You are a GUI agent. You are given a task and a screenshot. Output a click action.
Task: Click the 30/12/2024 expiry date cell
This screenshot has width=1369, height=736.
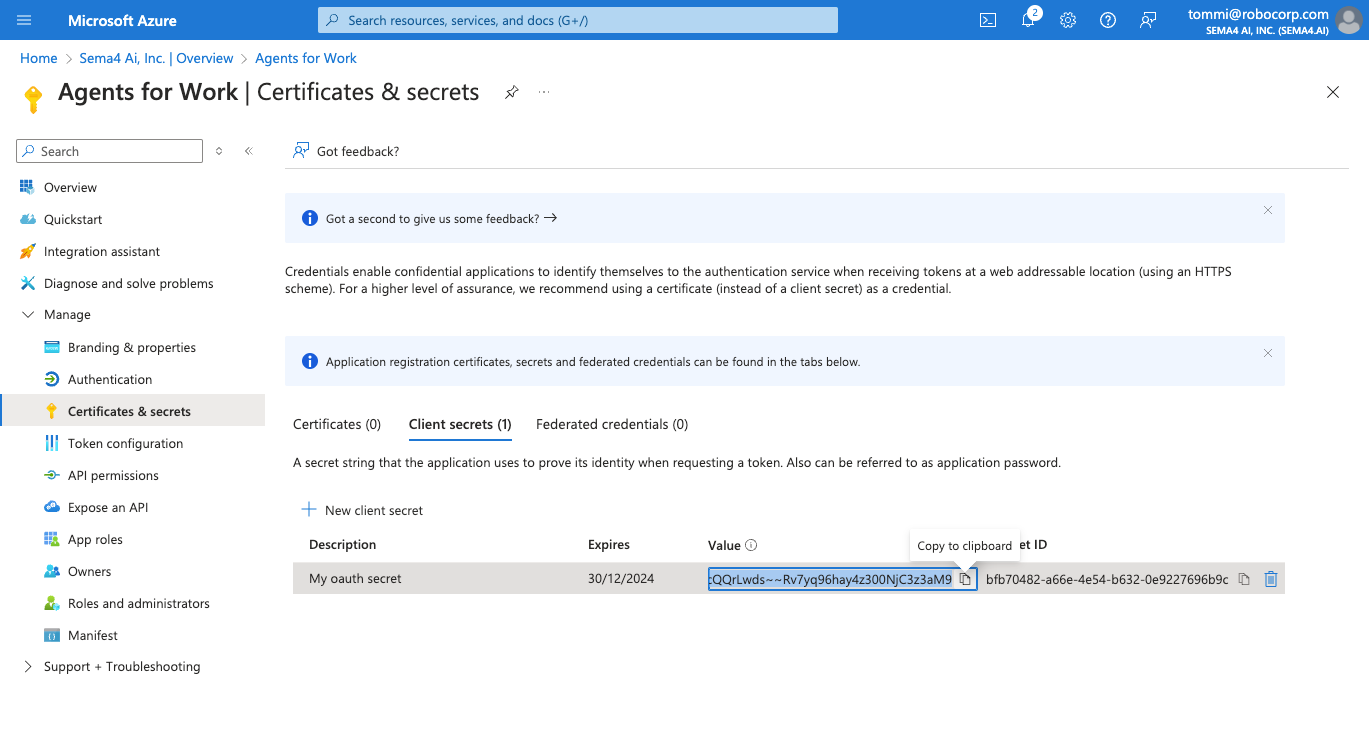click(621, 579)
